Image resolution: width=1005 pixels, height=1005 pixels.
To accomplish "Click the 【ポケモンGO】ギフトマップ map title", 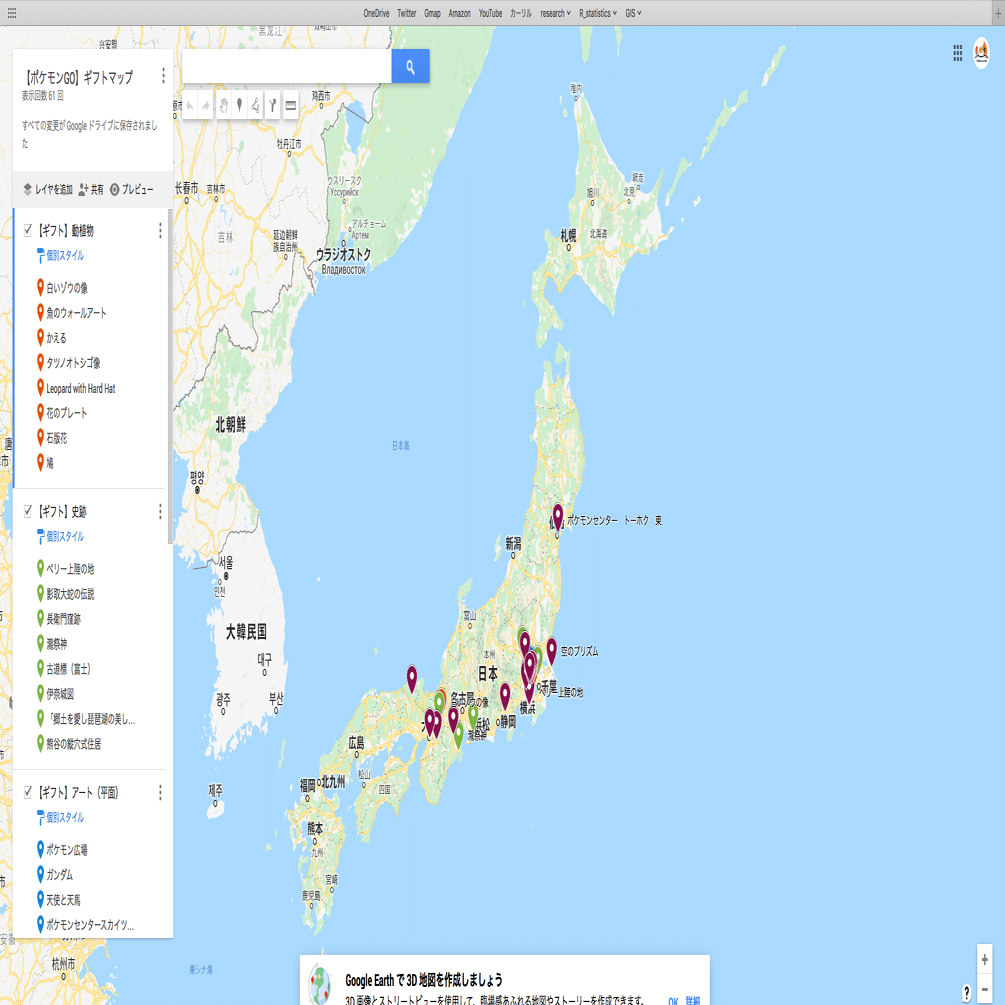I will click(x=79, y=78).
